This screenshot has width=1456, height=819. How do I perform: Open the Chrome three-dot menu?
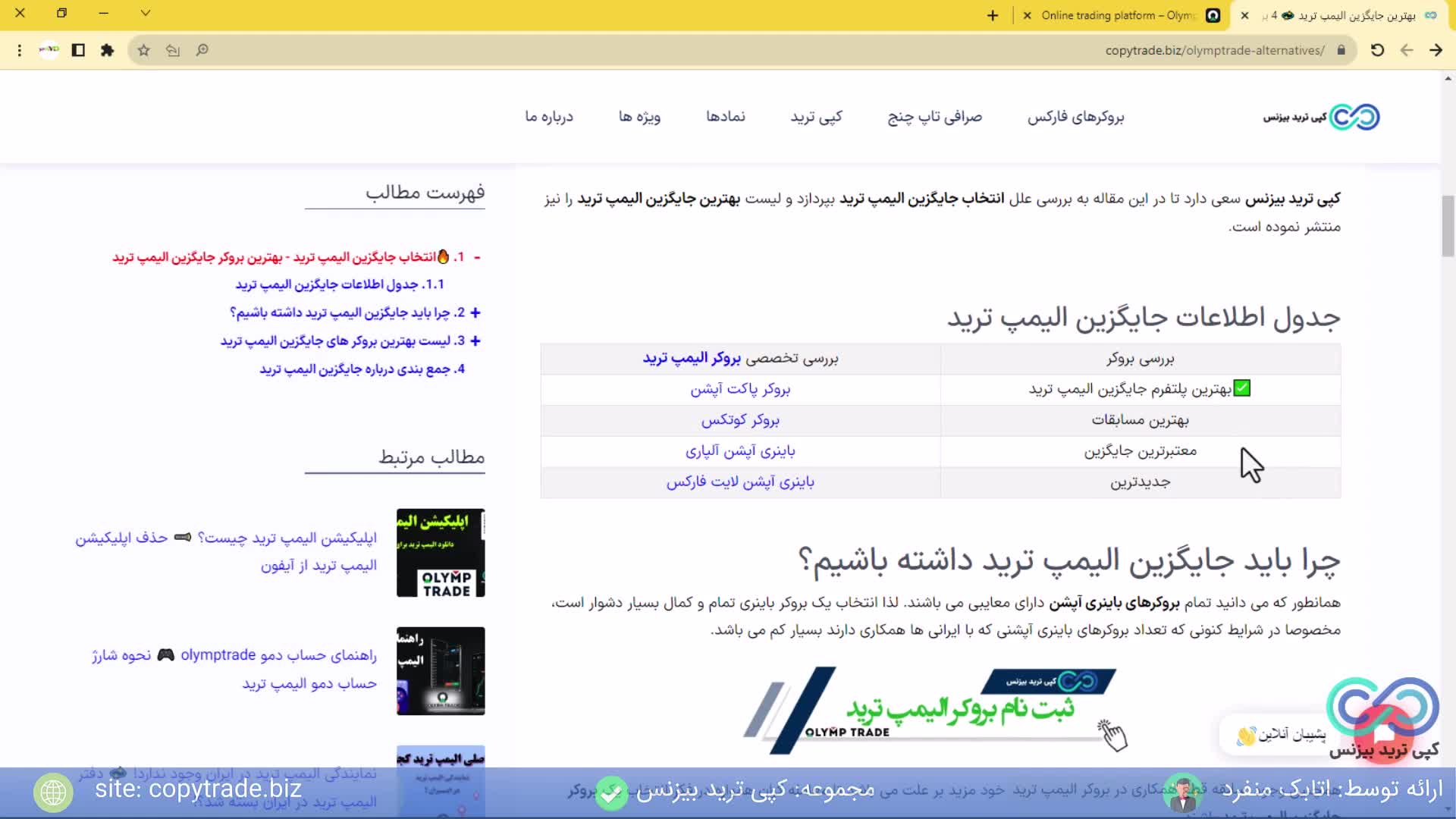(20, 50)
